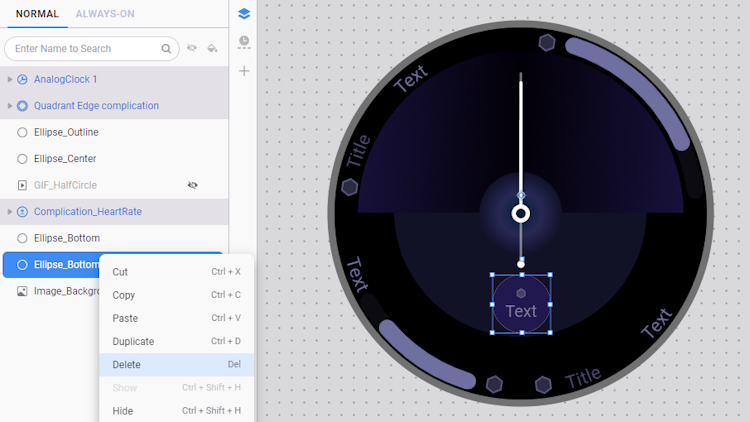Viewport: 750px width, 422px height.
Task: Expand the Complication_HeartRate group
Action: tap(10, 212)
